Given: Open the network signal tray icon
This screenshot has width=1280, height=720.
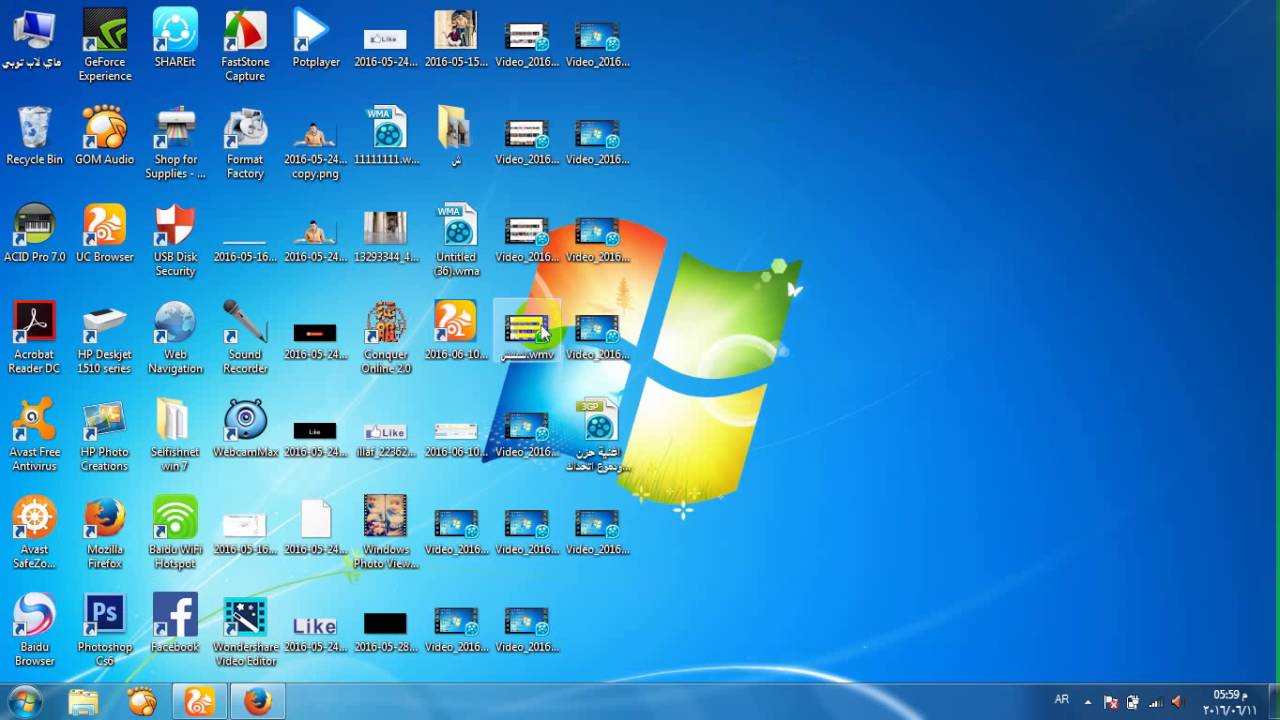Looking at the screenshot, I should click(x=1155, y=702).
